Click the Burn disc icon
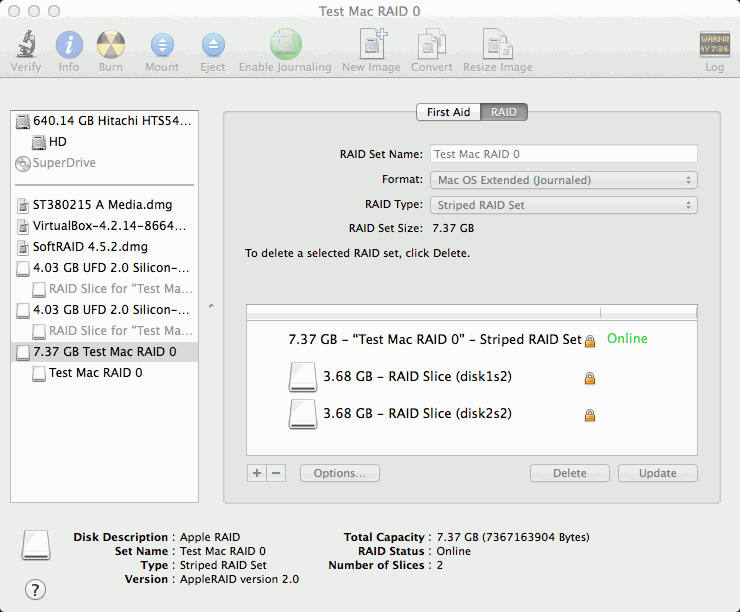 coord(111,46)
